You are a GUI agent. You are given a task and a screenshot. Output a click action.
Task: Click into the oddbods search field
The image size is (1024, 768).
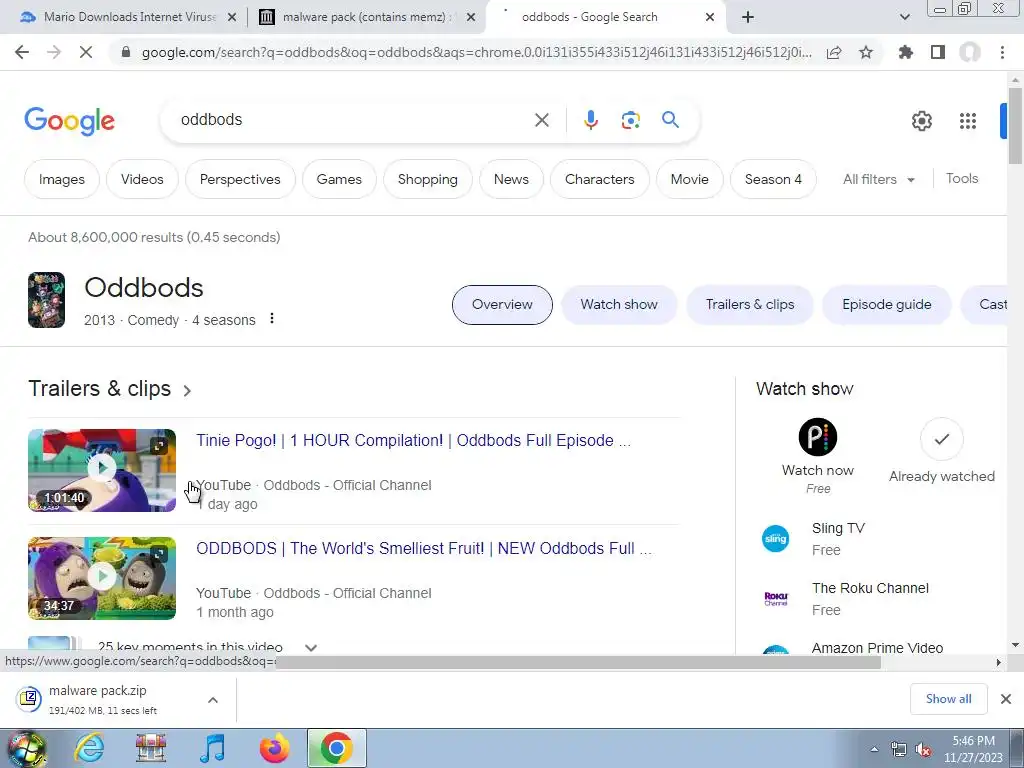coord(353,120)
